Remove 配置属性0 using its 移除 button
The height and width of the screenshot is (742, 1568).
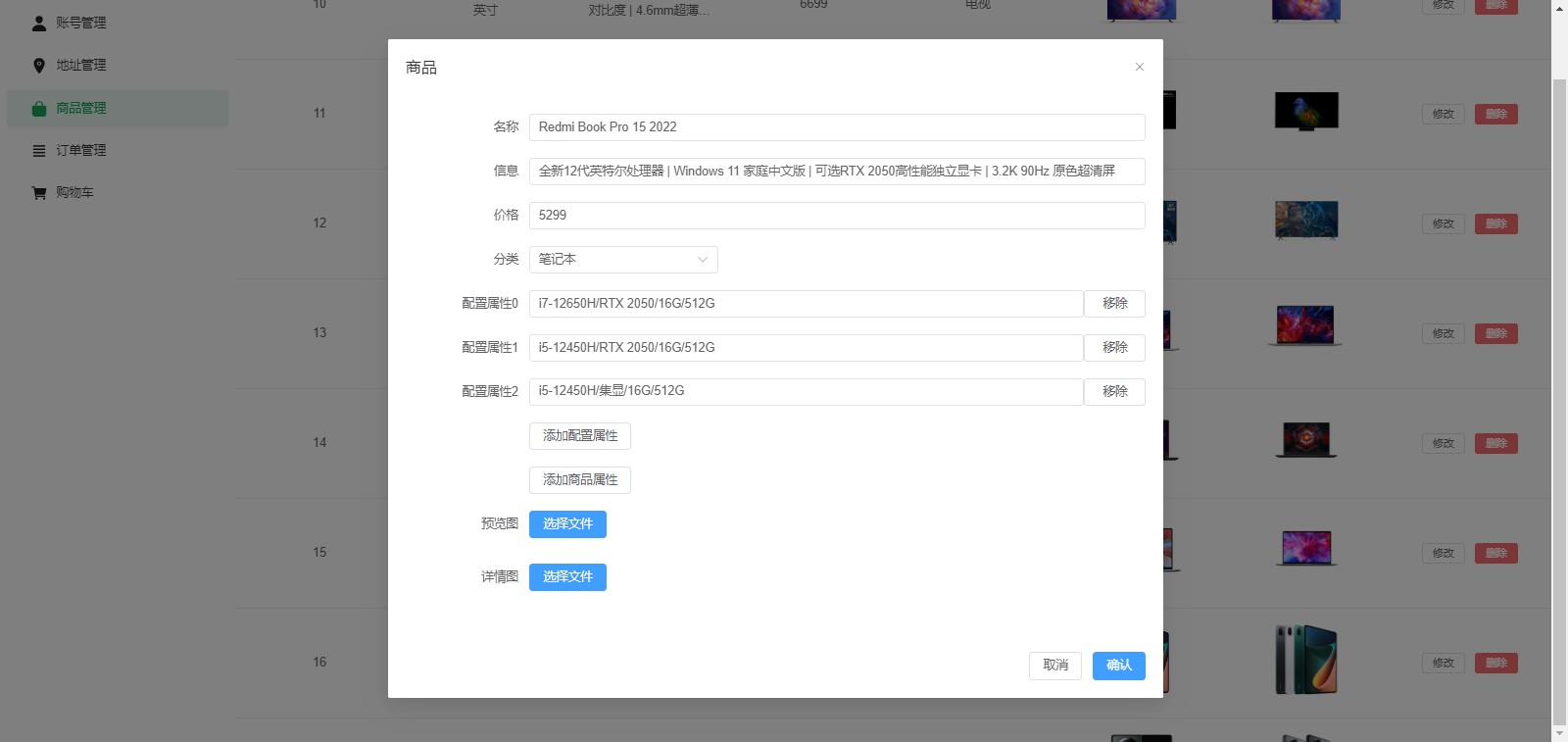click(1115, 304)
